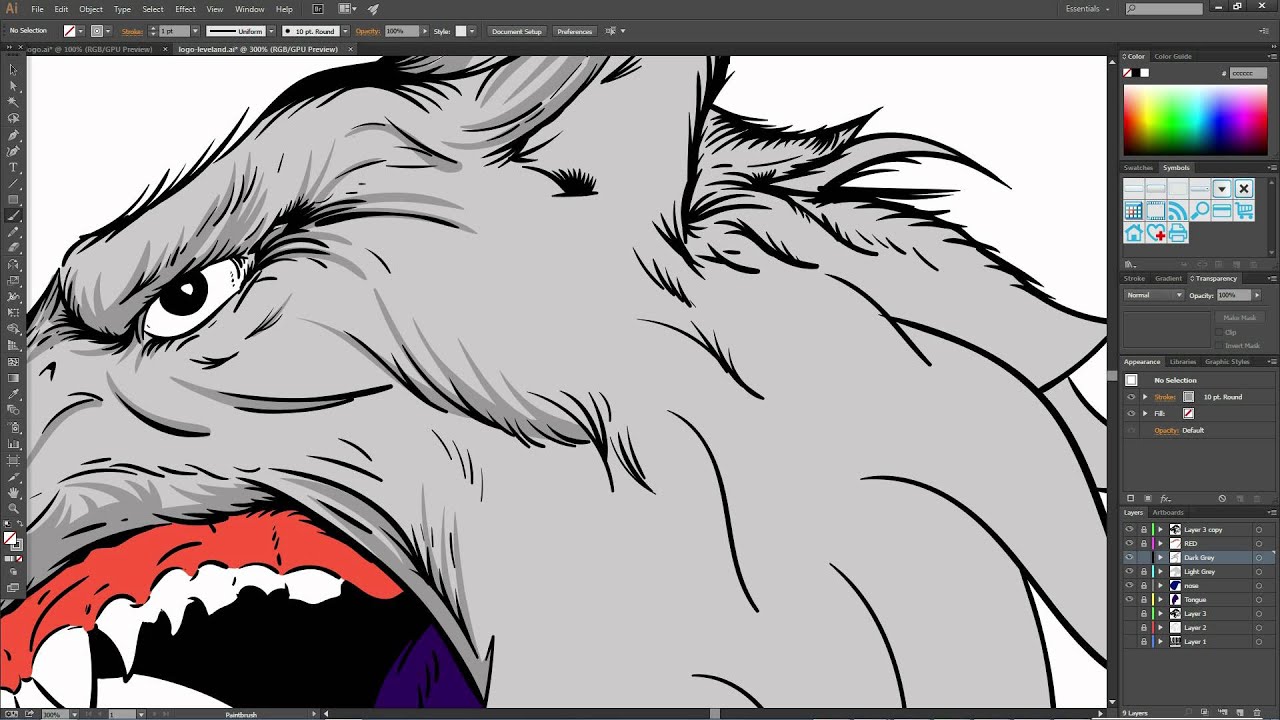The height and width of the screenshot is (720, 1280).
Task: Expand the Stroke attribute in Appearance
Action: click(1145, 397)
